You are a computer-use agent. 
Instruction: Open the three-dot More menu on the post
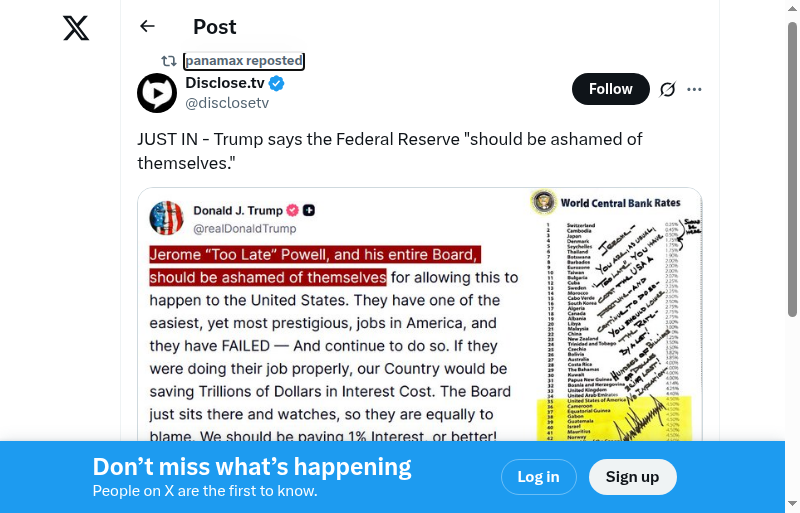tap(695, 89)
